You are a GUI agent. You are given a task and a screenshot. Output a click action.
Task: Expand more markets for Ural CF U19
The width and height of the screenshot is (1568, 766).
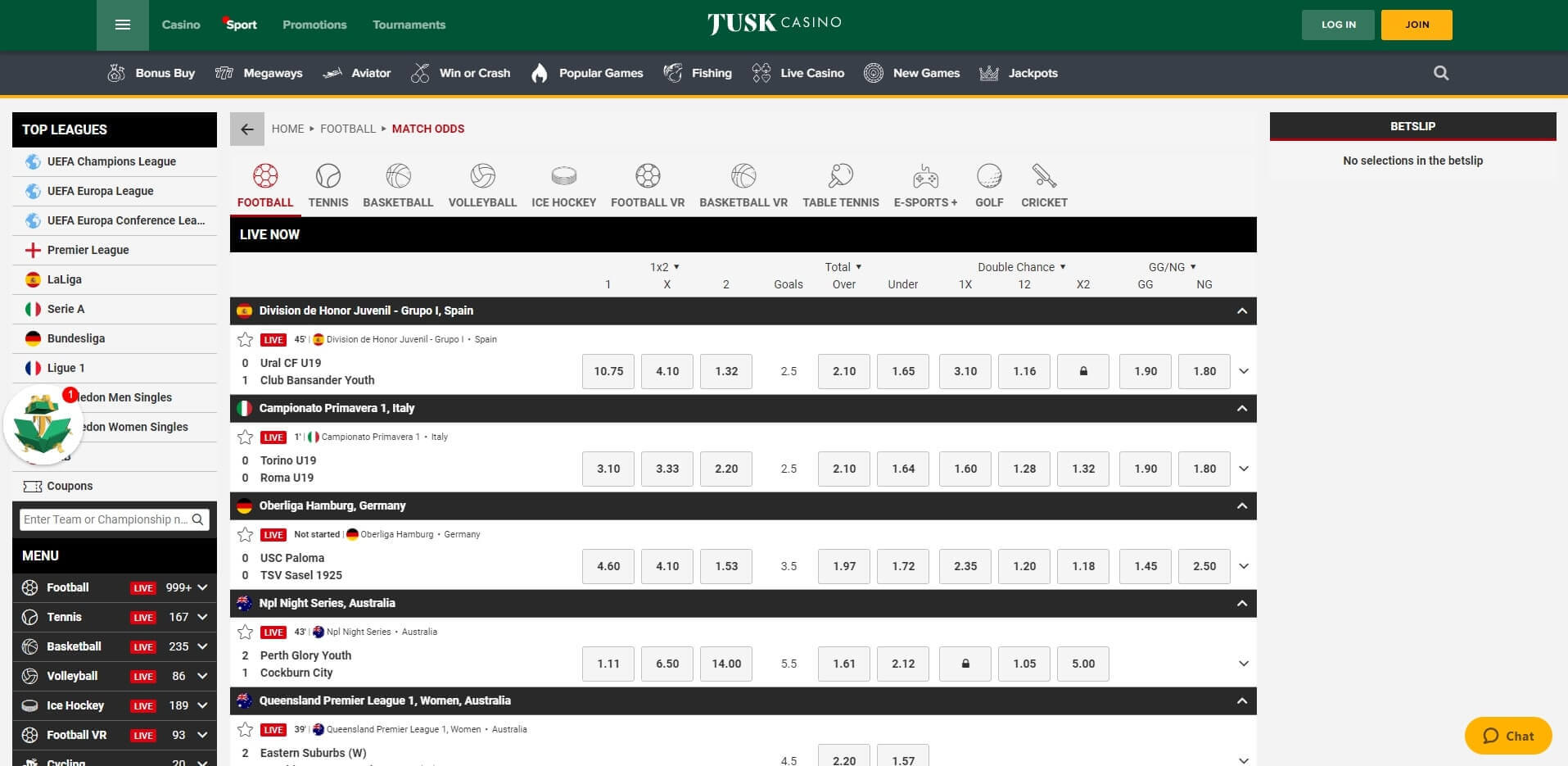(x=1244, y=371)
